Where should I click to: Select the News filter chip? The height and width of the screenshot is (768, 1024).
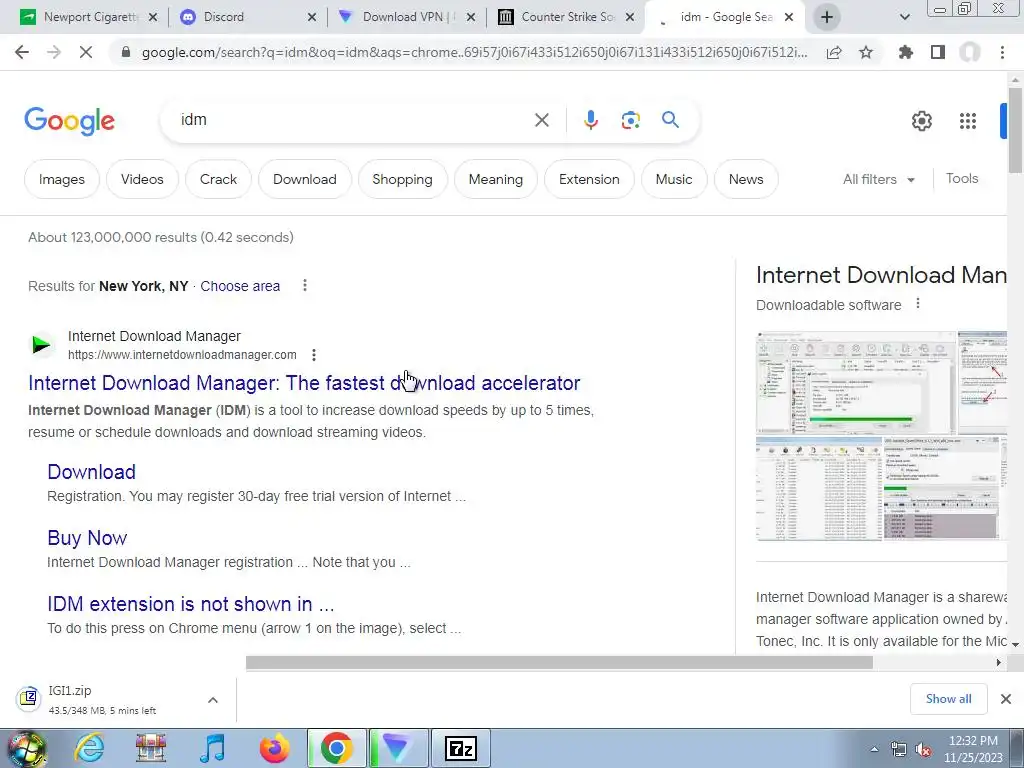(746, 180)
